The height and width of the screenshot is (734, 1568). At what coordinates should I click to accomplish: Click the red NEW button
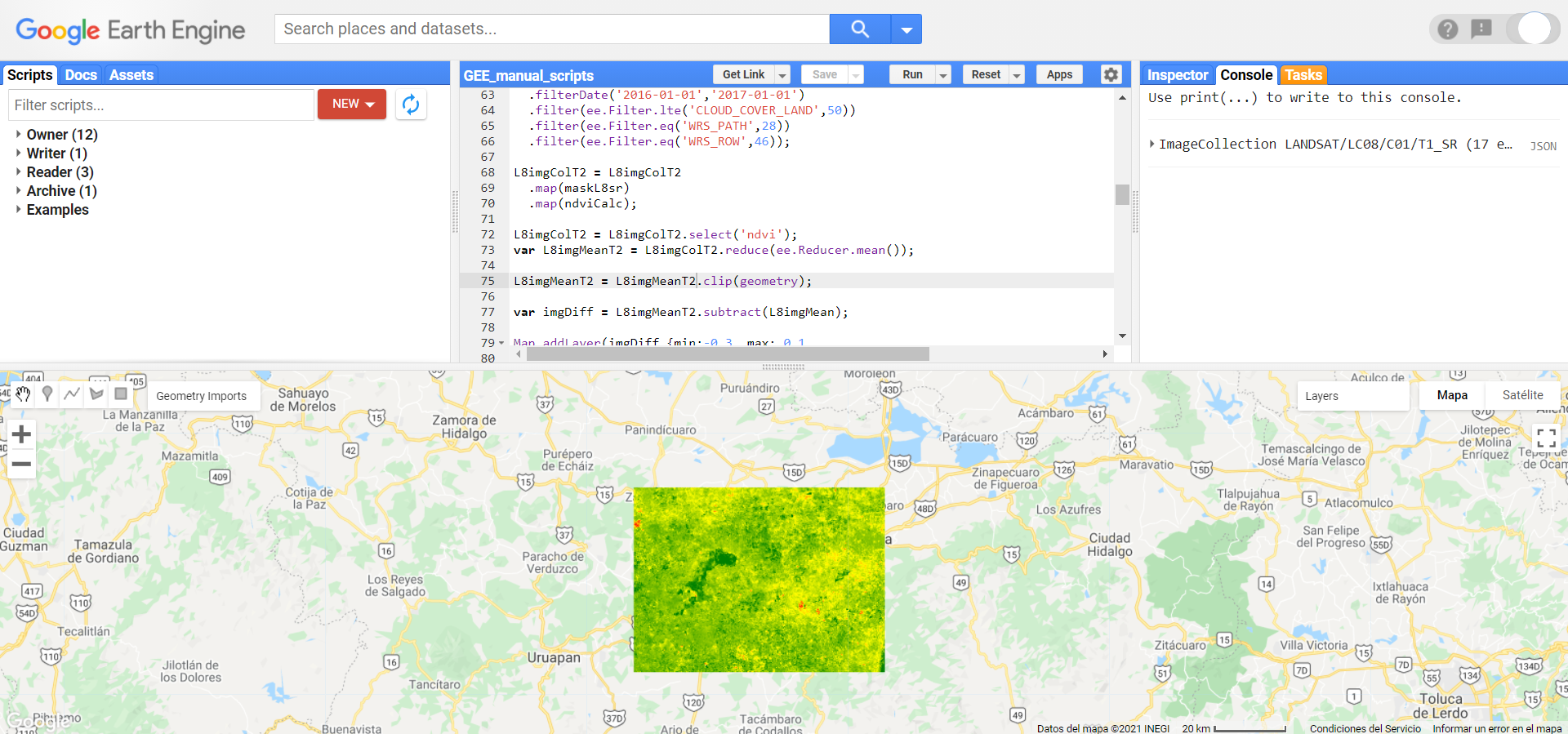[x=352, y=105]
